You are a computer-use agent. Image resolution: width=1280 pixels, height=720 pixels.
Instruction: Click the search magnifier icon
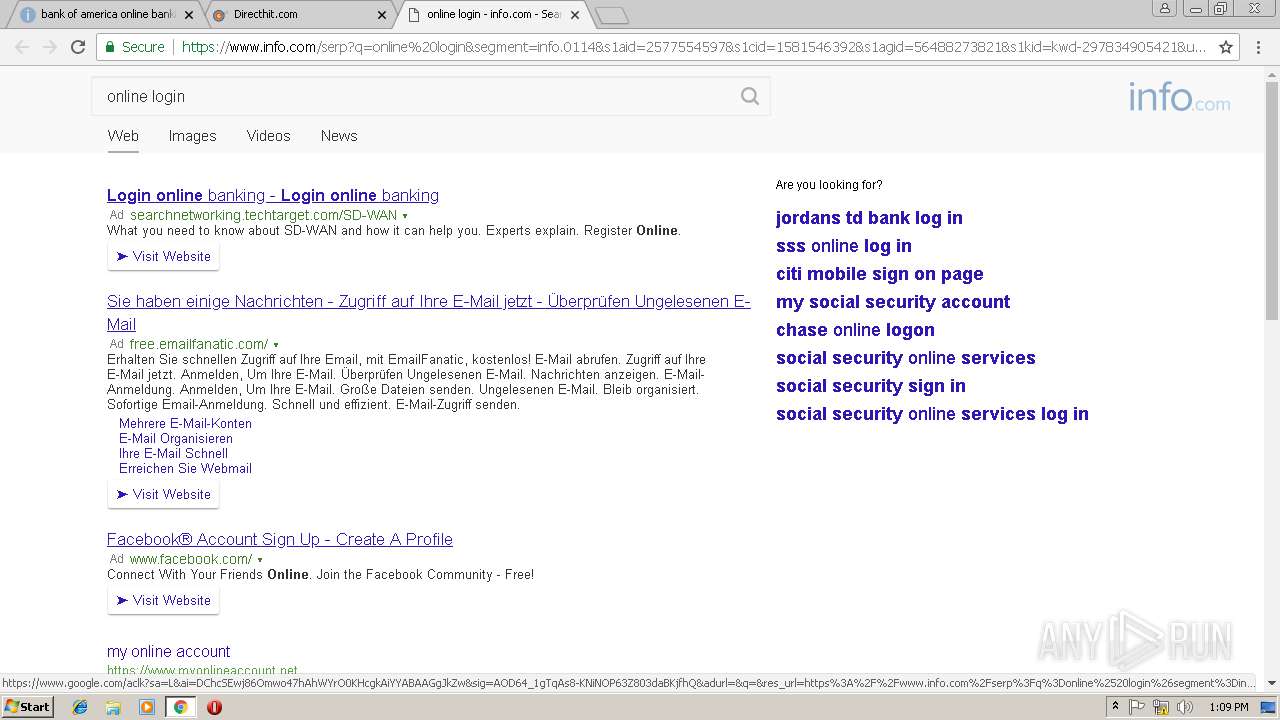coord(749,96)
